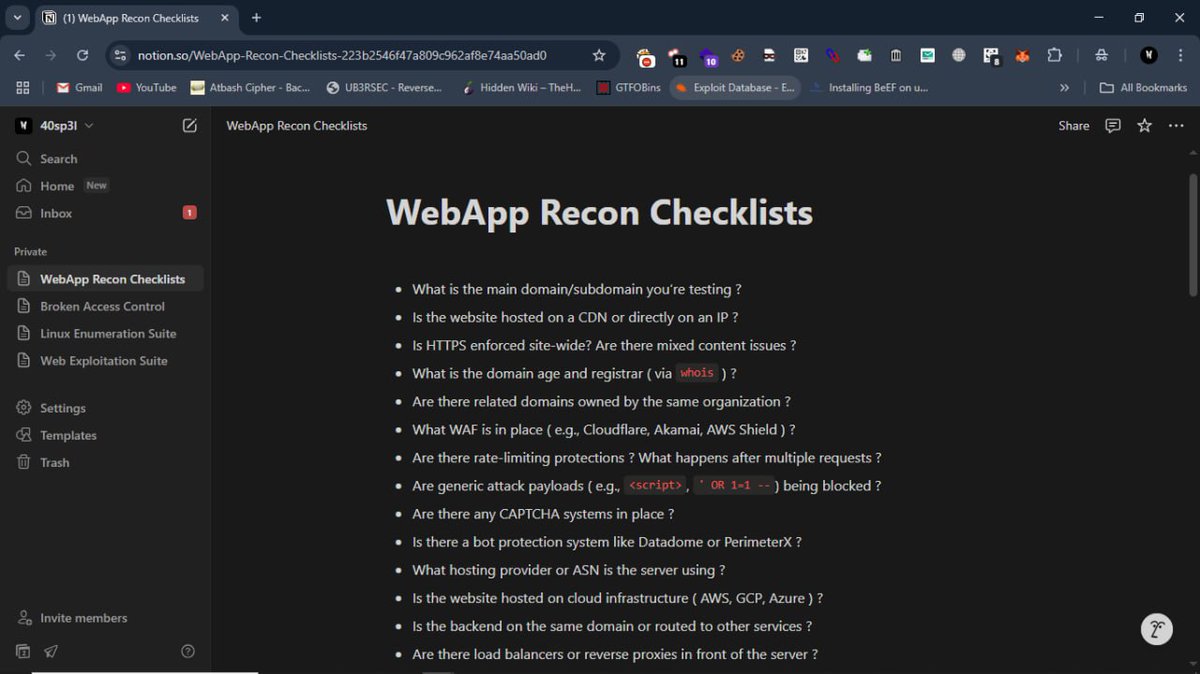Viewport: 1200px width, 674px height.
Task: Open the Notion AI face button bottom-right
Action: pos(1156,629)
